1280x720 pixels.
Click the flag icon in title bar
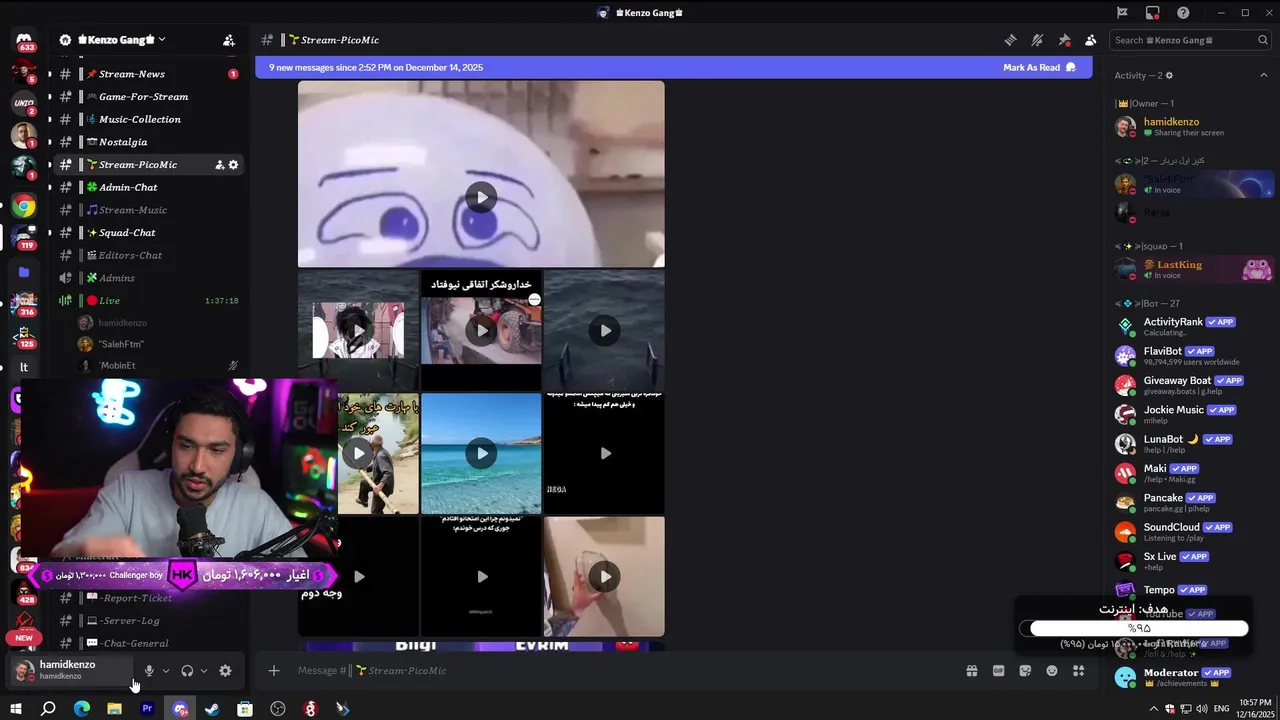tap(1122, 13)
